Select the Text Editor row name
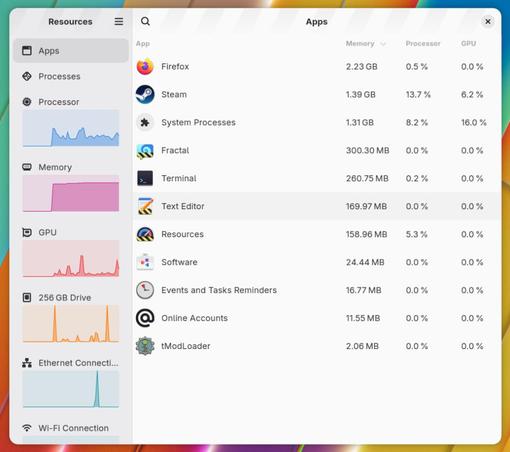The image size is (510, 452). click(183, 206)
